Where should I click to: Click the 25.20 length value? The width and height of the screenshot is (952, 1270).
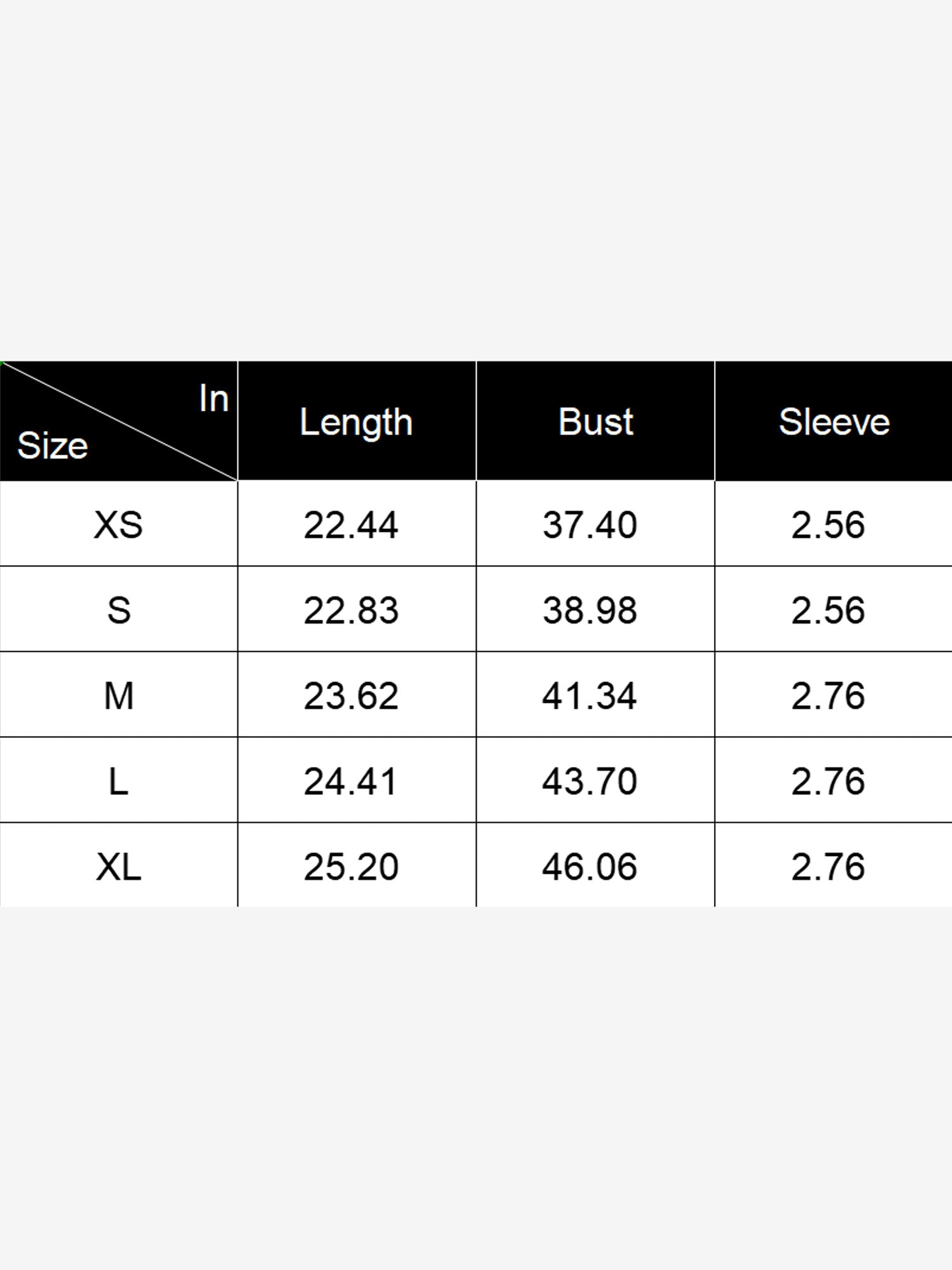tap(350, 867)
